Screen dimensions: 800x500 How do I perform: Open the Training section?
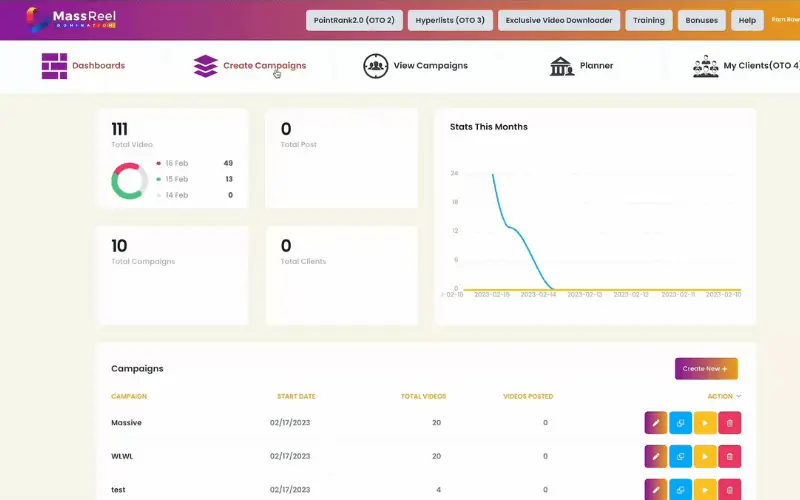[x=648, y=20]
